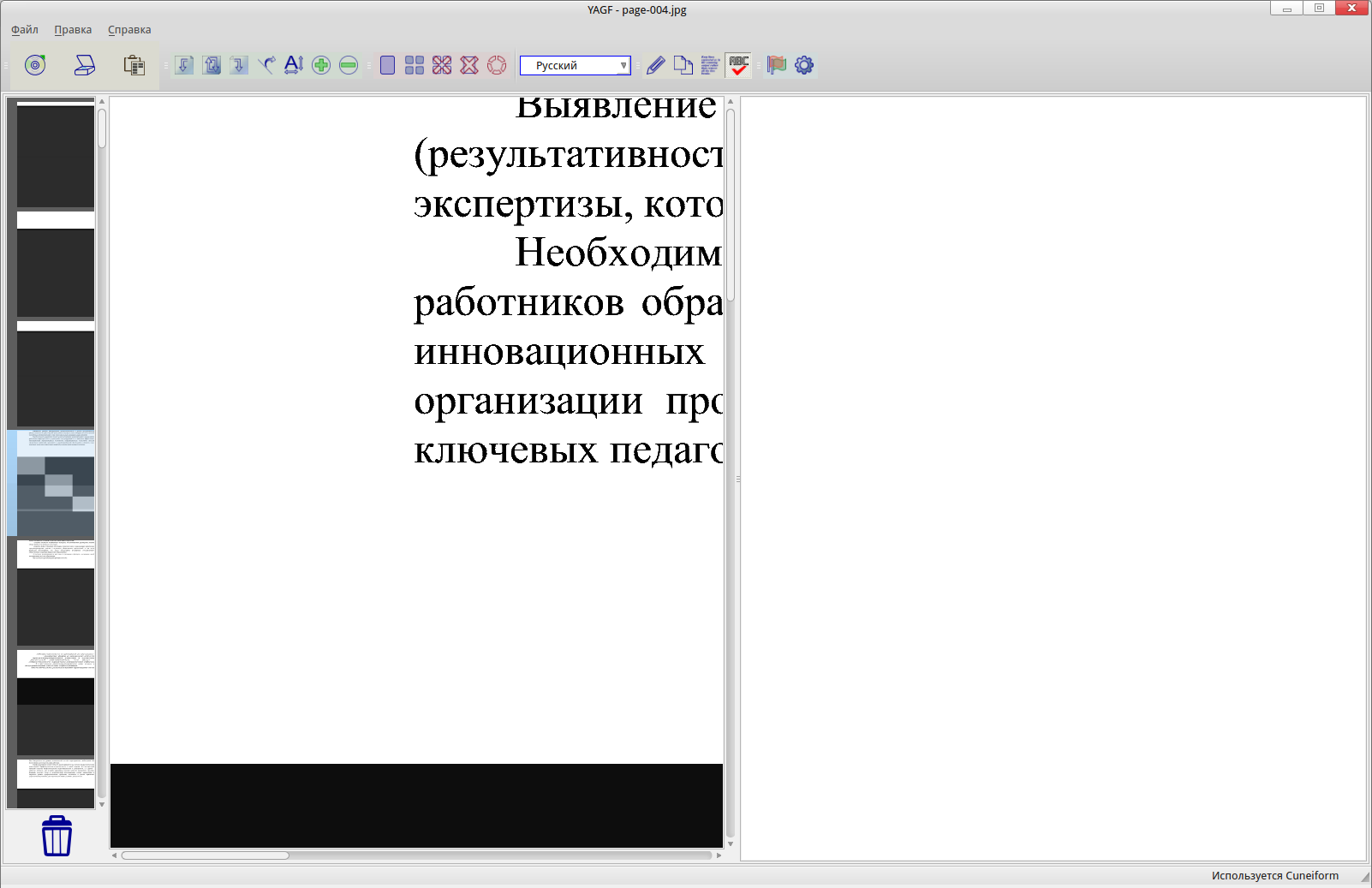
Task: Open the Правка menu
Action: click(73, 30)
